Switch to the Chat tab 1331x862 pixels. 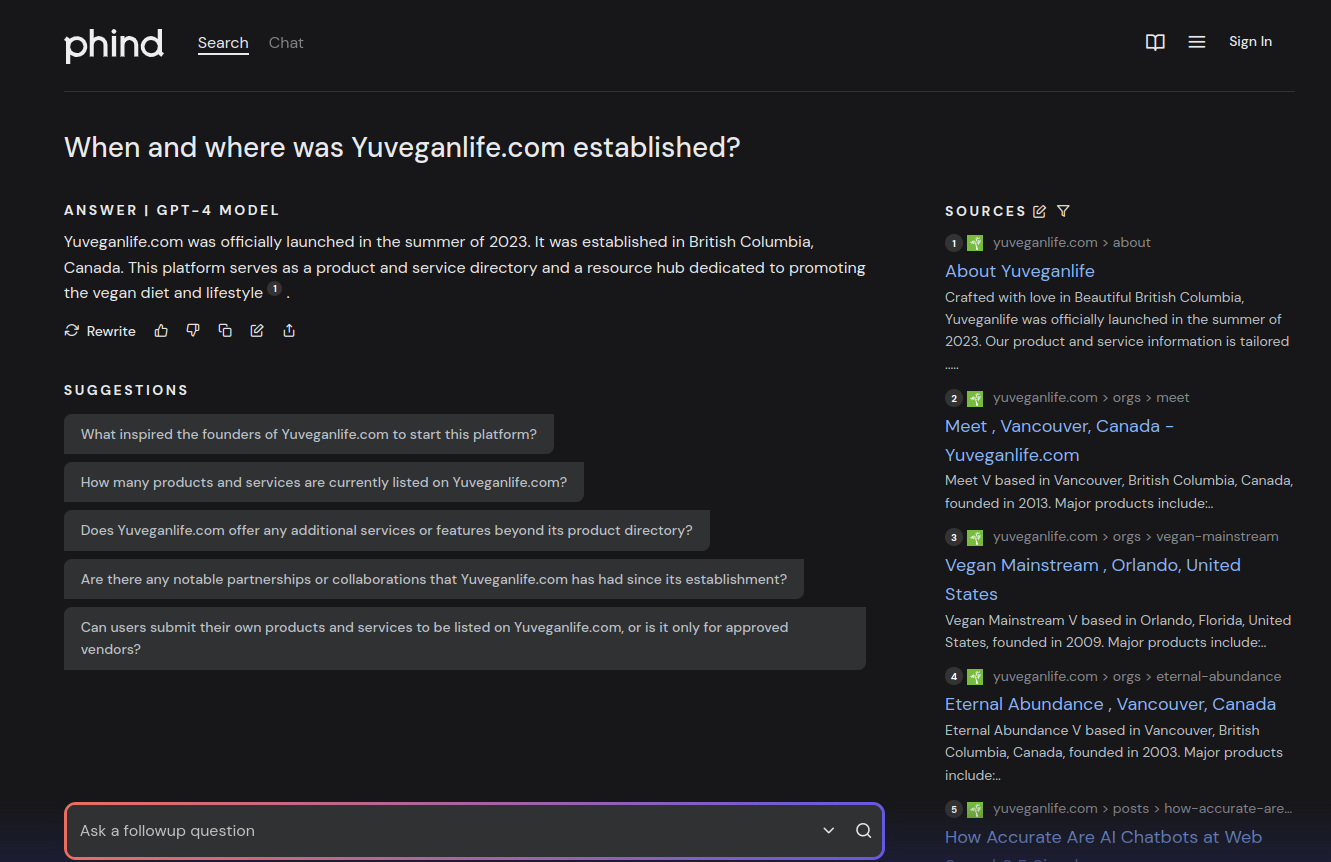coord(286,43)
